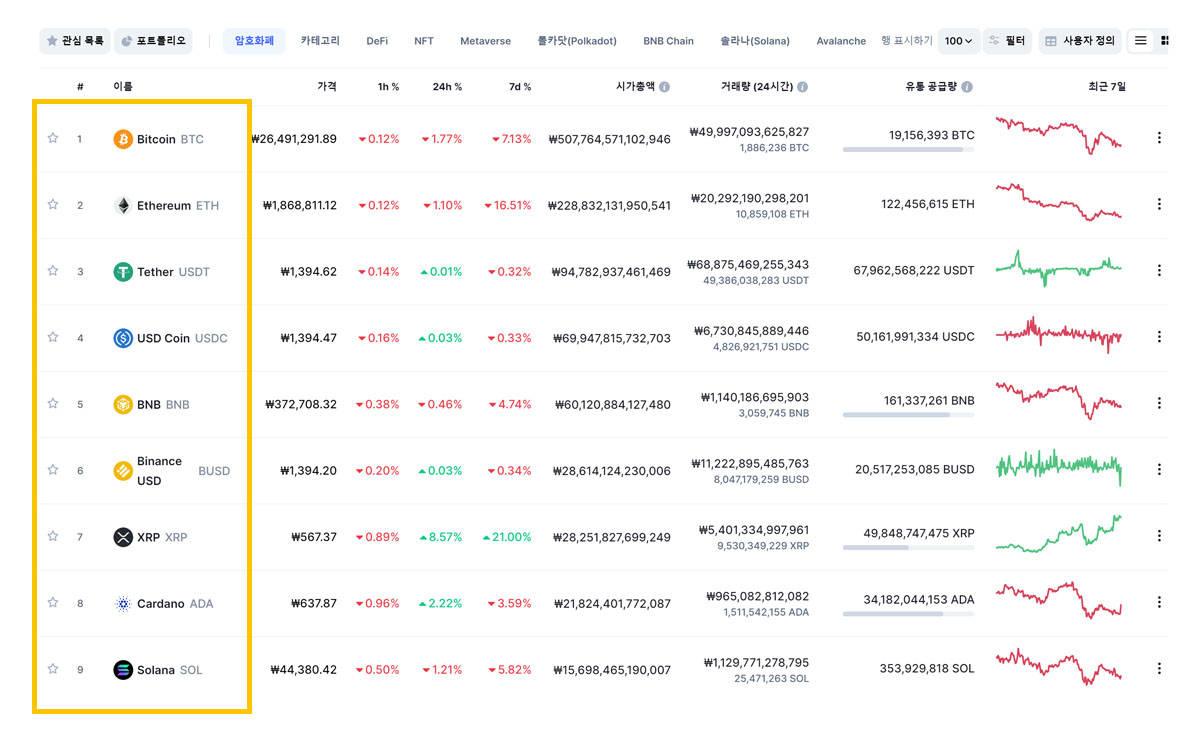1203x739 pixels.
Task: Click Ethereum market cap ₩228,832,131,950,541
Action: click(609, 205)
